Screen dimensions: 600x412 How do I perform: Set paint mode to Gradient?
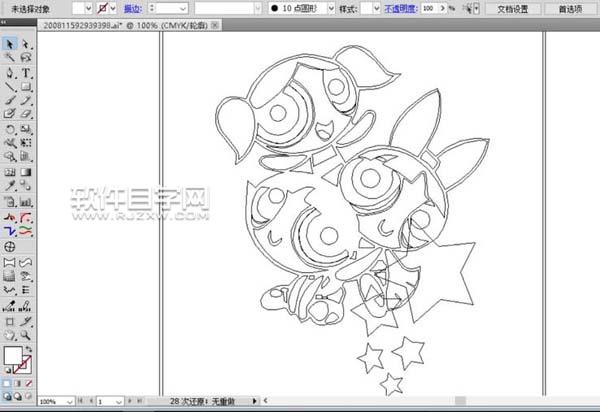tap(18, 383)
